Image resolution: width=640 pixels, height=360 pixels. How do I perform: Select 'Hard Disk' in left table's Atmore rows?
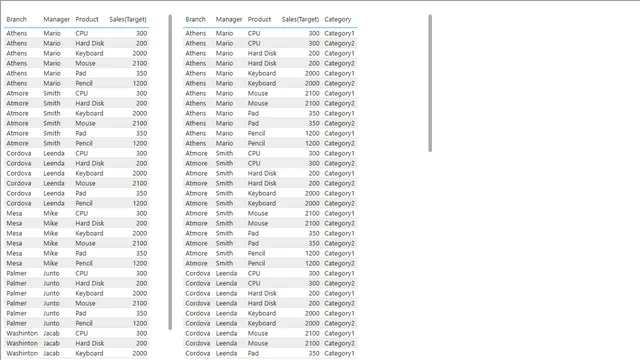pyautogui.click(x=89, y=103)
